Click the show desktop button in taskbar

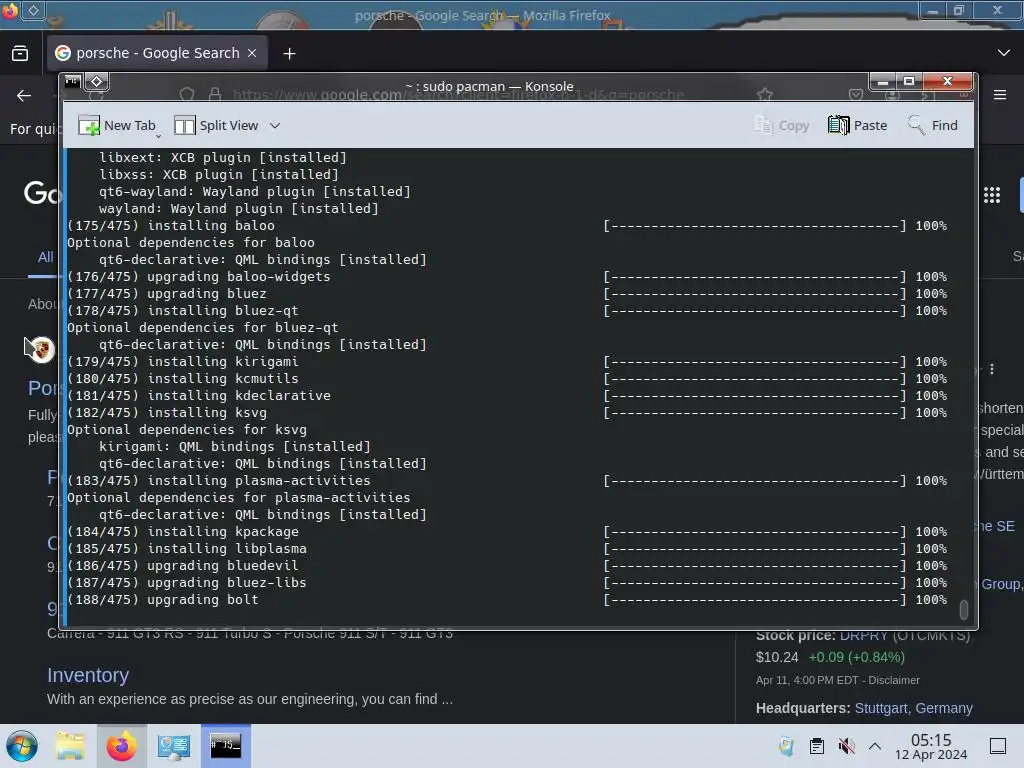[998, 746]
